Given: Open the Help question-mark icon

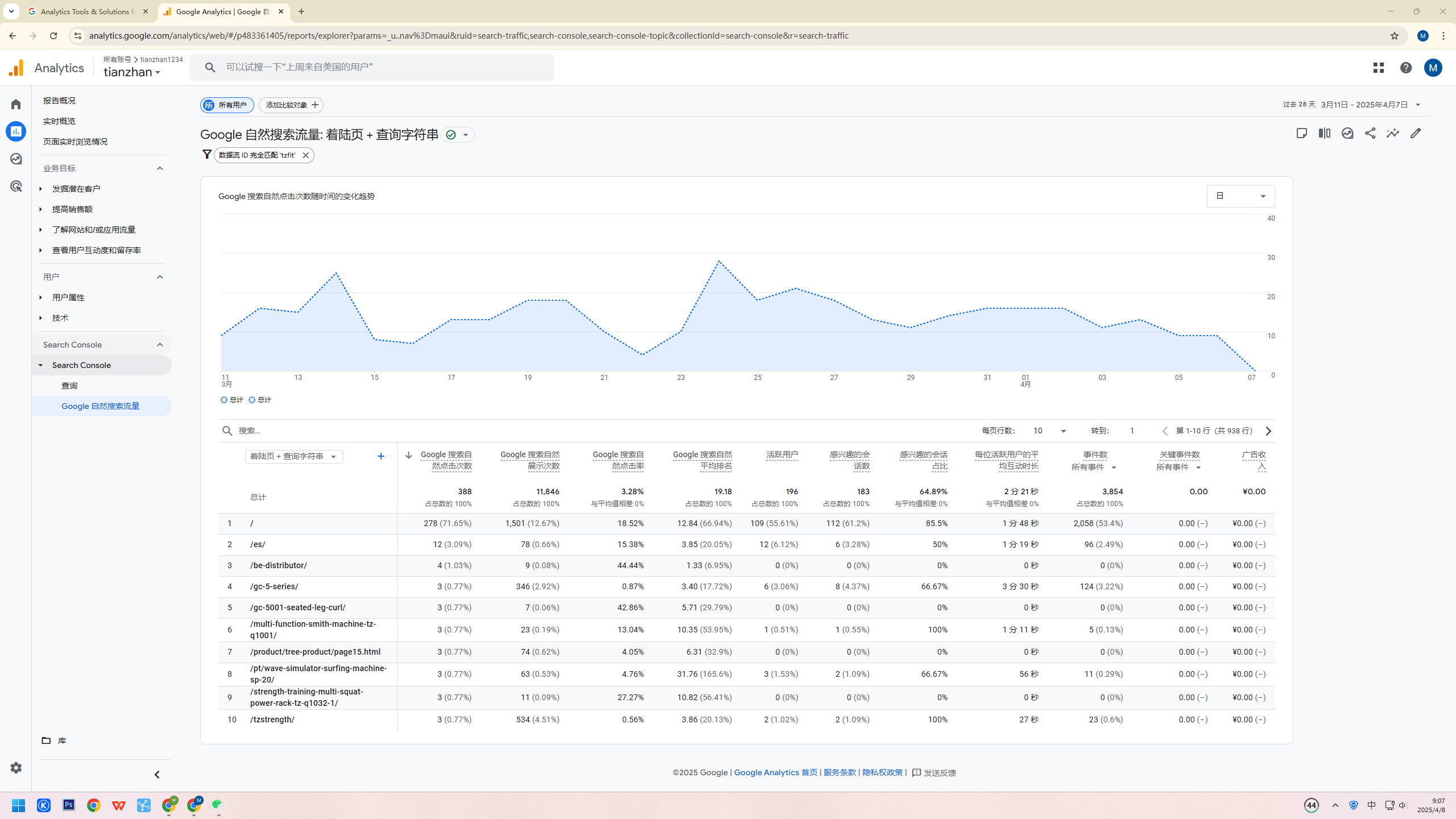Looking at the screenshot, I should coord(1406,68).
